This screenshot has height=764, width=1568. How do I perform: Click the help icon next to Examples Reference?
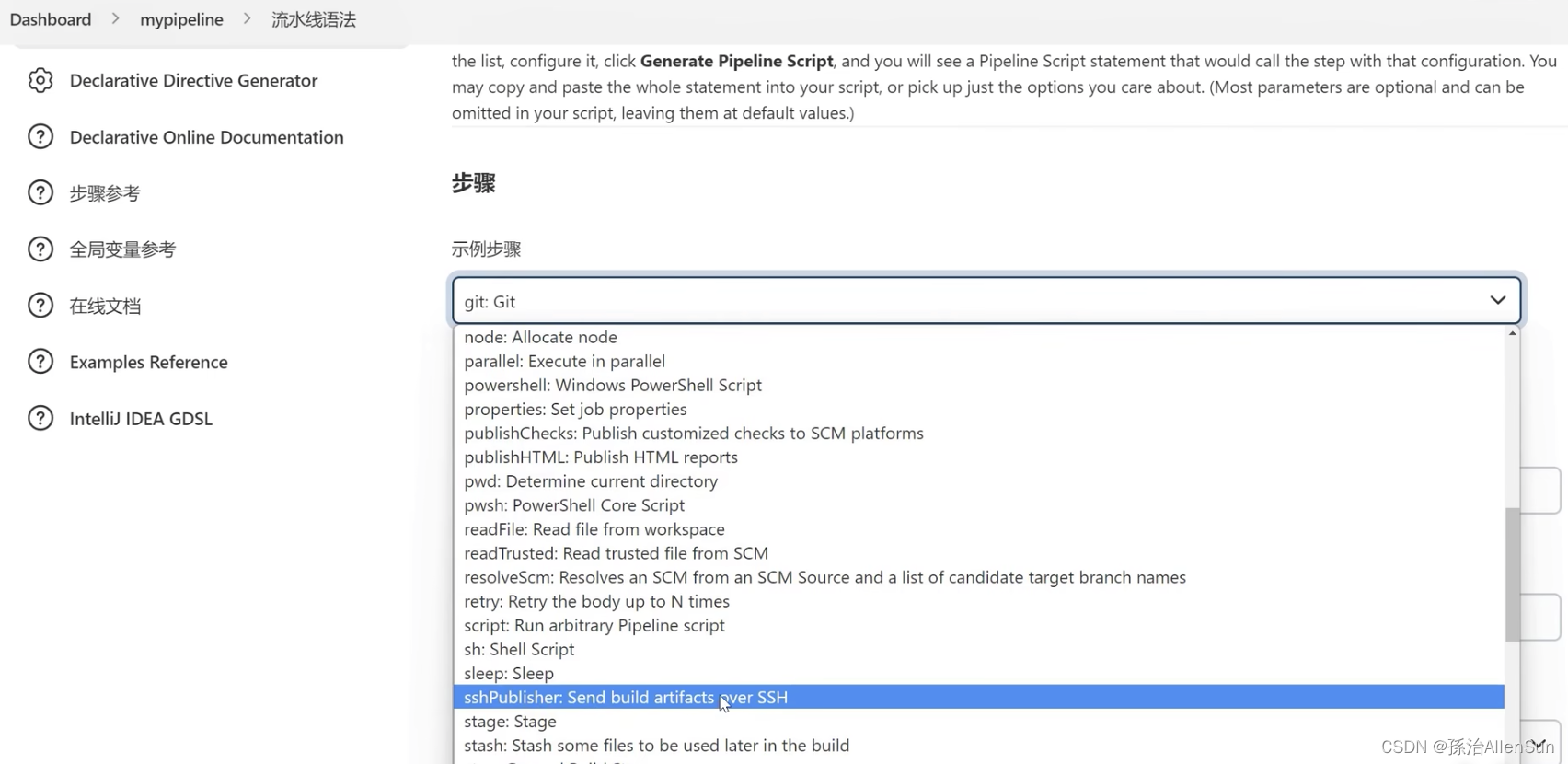(x=40, y=361)
